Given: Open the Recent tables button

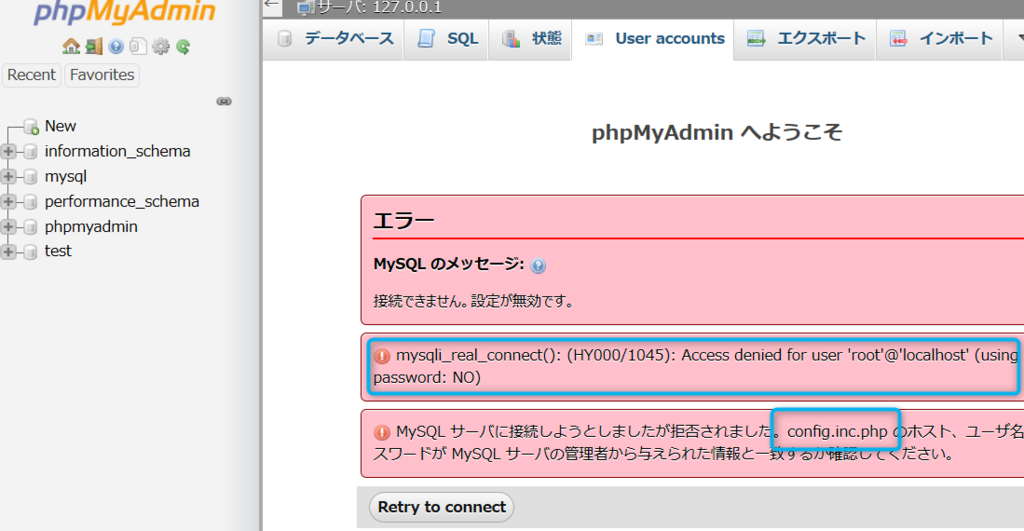Looking at the screenshot, I should (x=31, y=75).
